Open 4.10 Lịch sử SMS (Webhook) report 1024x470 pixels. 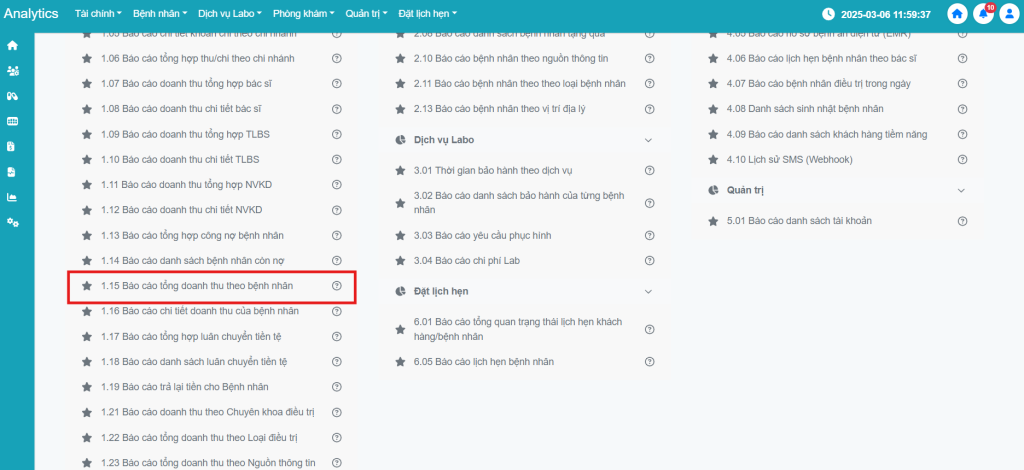click(776, 159)
